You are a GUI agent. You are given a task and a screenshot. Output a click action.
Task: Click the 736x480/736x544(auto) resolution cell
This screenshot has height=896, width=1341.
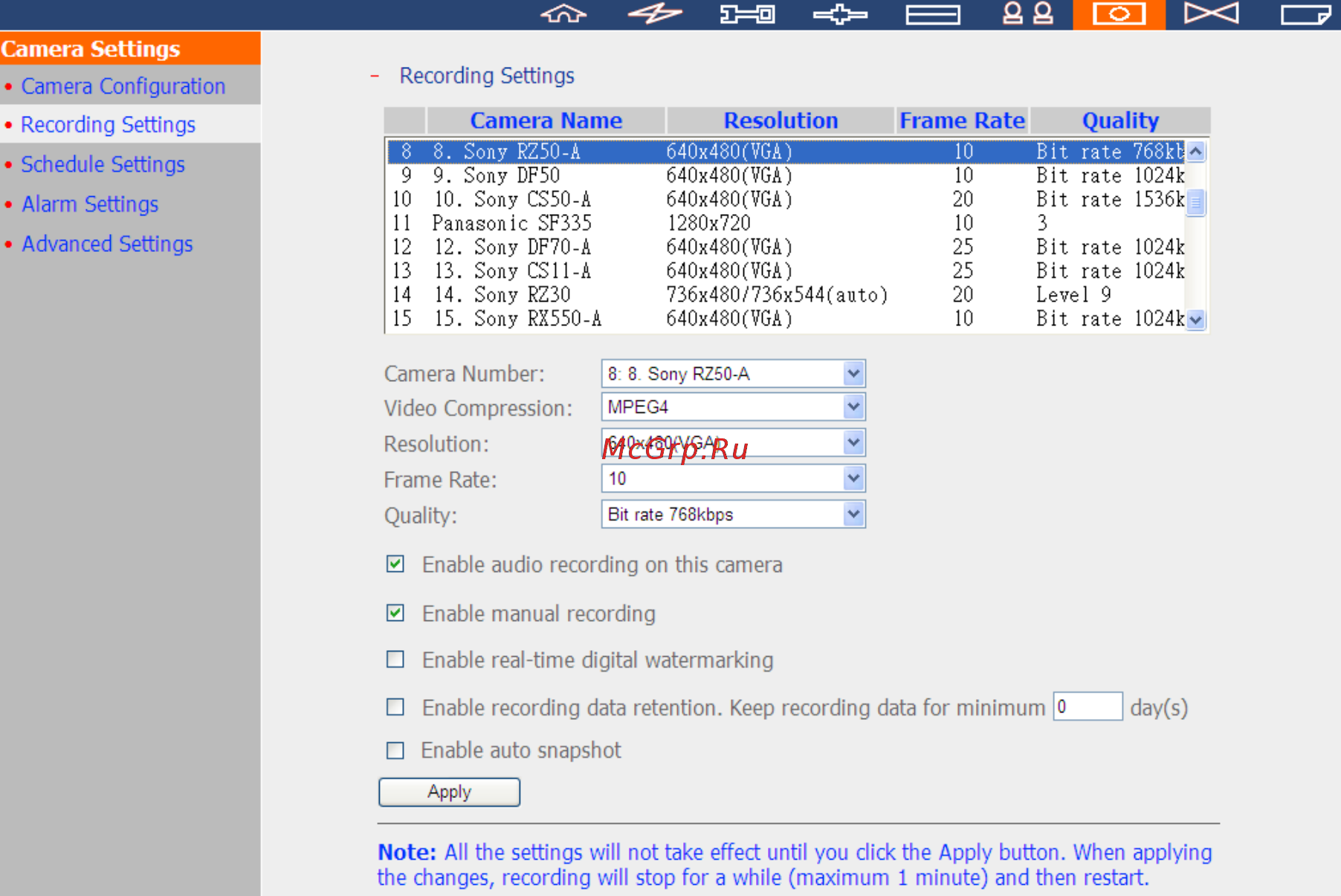[777, 295]
